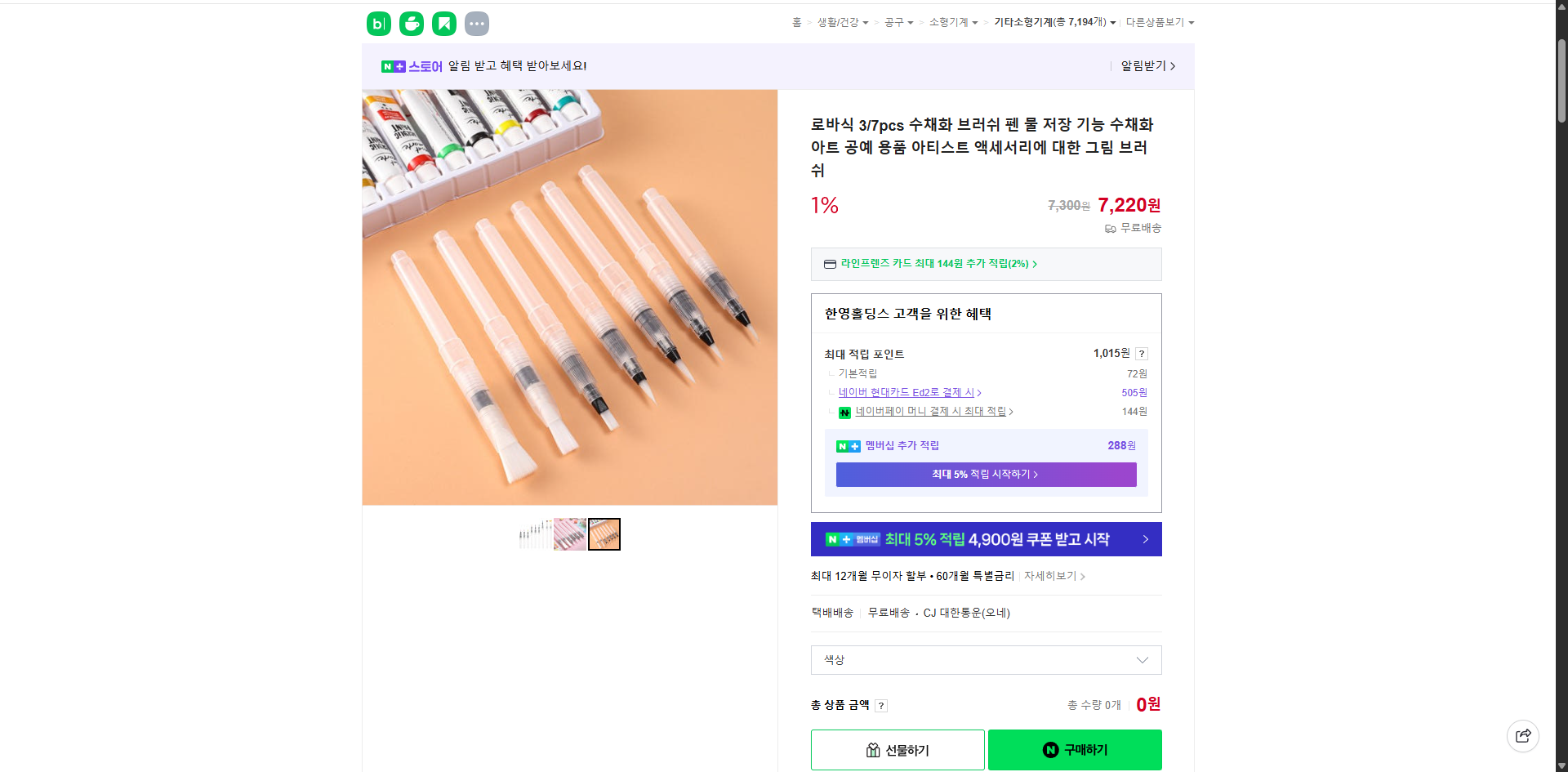The image size is (1568, 772).
Task: Click the green blog icon at top left
Action: point(378,24)
